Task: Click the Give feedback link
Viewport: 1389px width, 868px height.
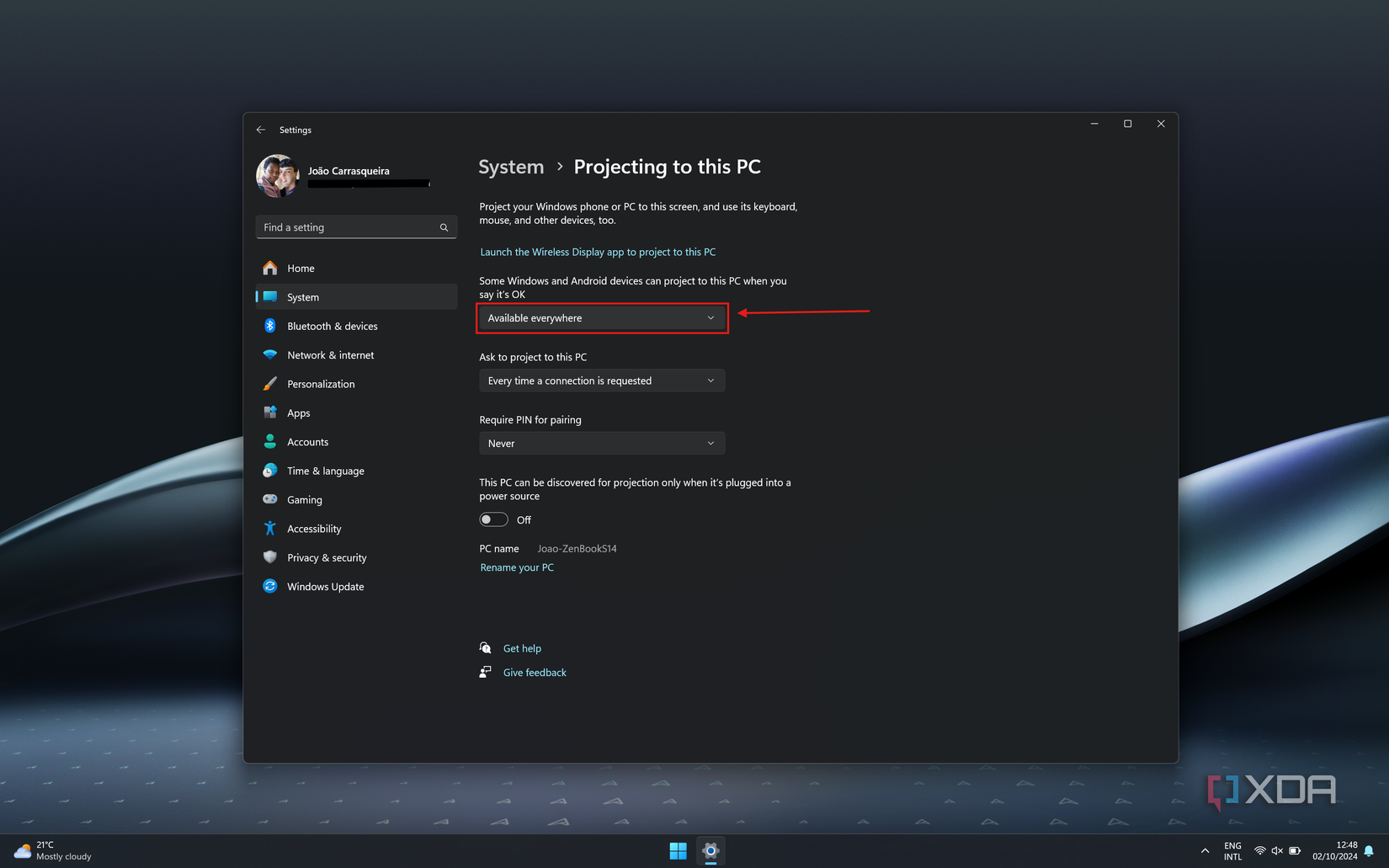Action: point(535,673)
